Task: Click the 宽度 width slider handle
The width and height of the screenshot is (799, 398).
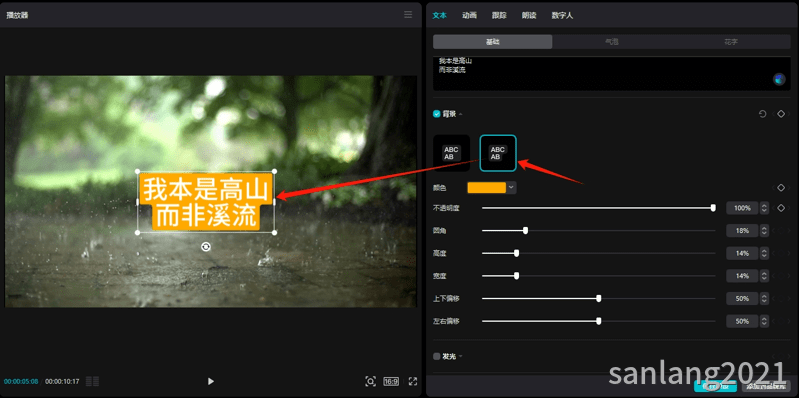Action: click(516, 276)
